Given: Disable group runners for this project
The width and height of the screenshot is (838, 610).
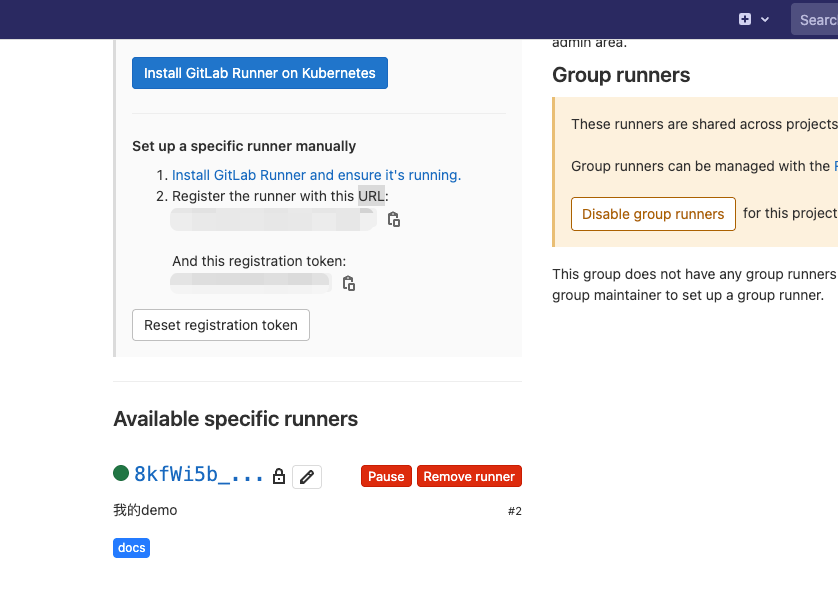Looking at the screenshot, I should (x=653, y=214).
